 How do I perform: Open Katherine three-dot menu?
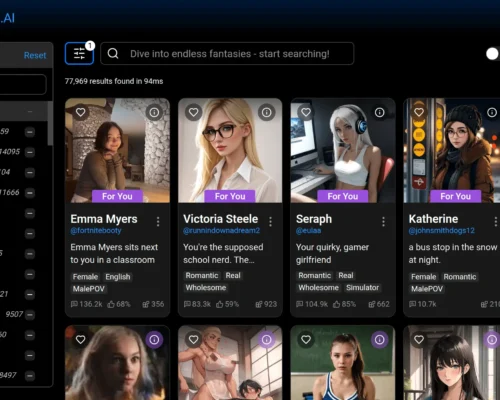496,221
